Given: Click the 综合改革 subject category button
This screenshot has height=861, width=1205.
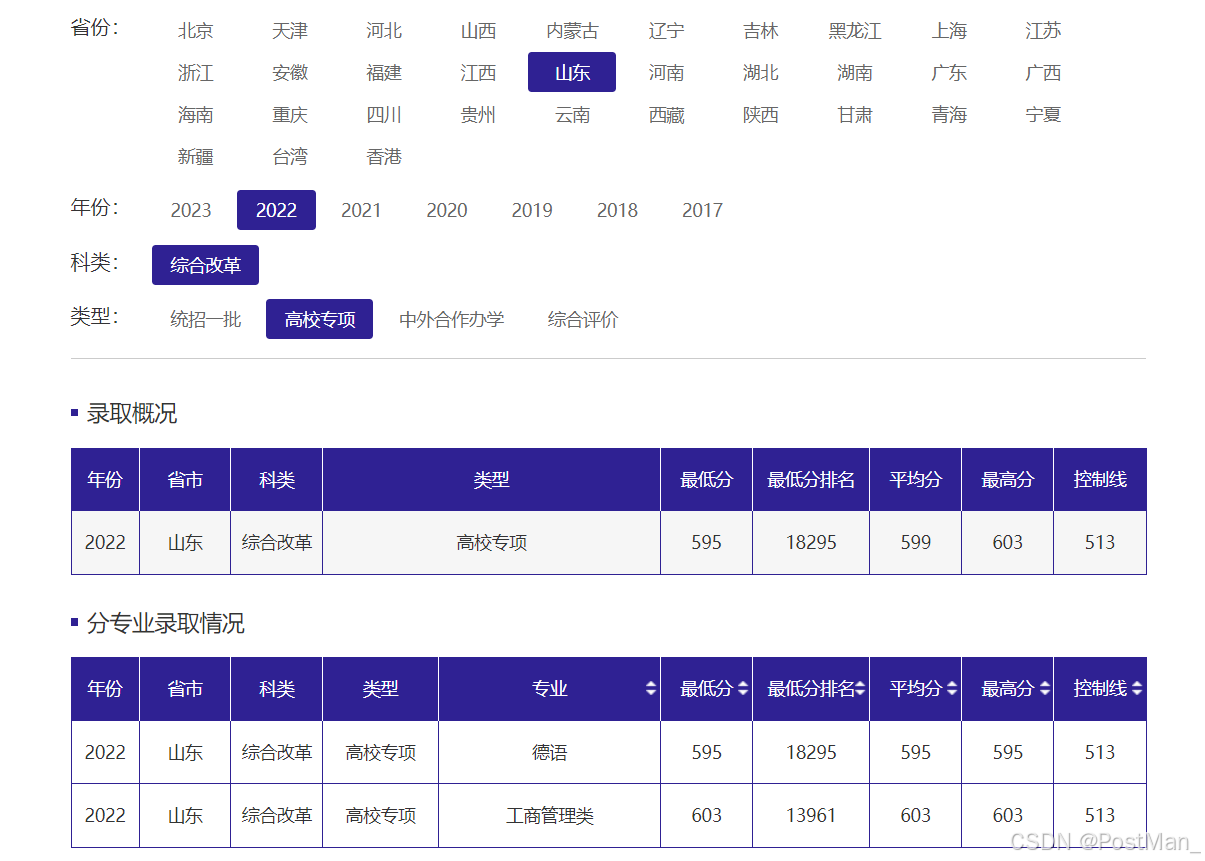Looking at the screenshot, I should click(205, 265).
